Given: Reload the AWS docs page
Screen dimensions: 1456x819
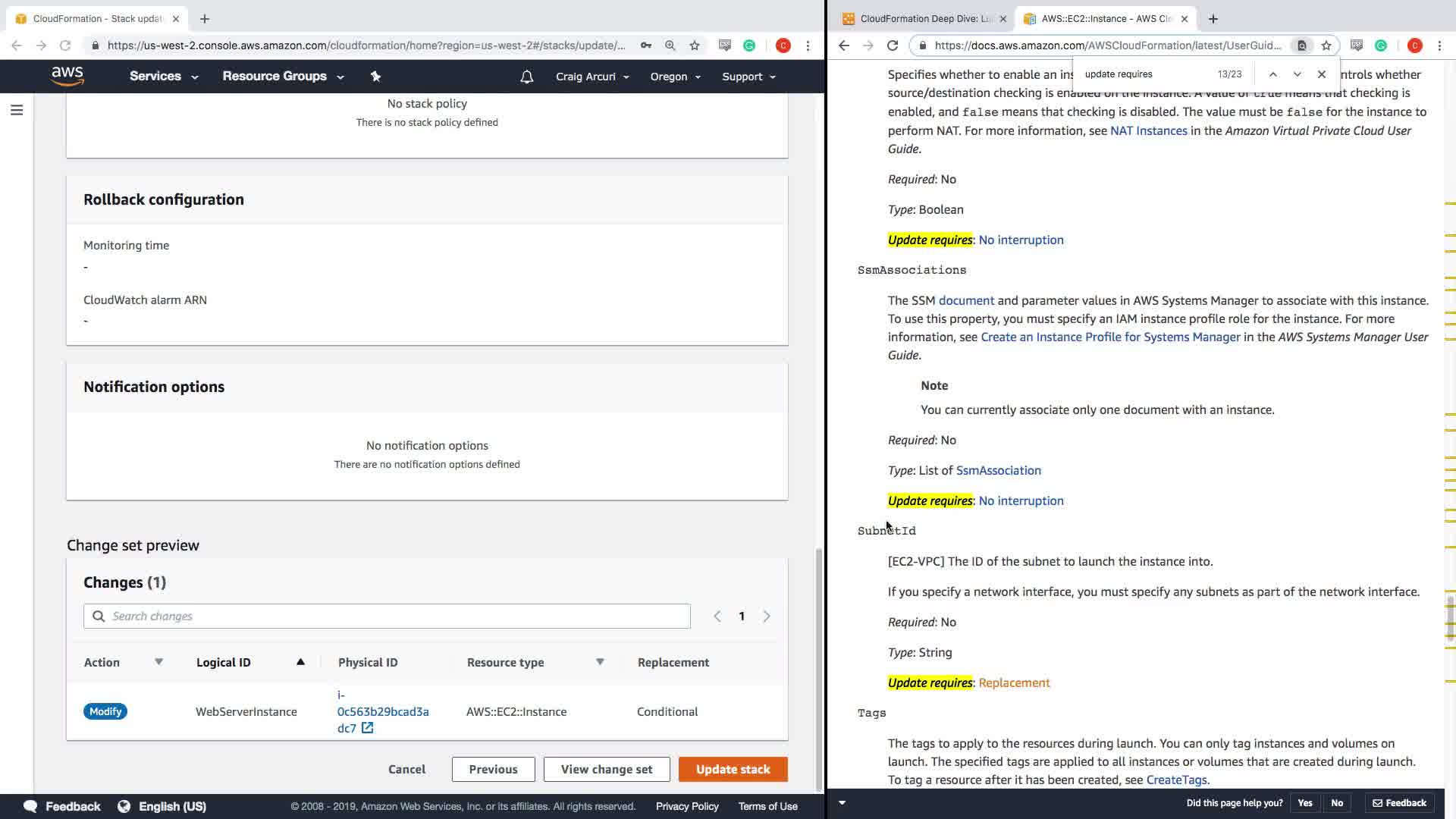Looking at the screenshot, I should tap(893, 45).
